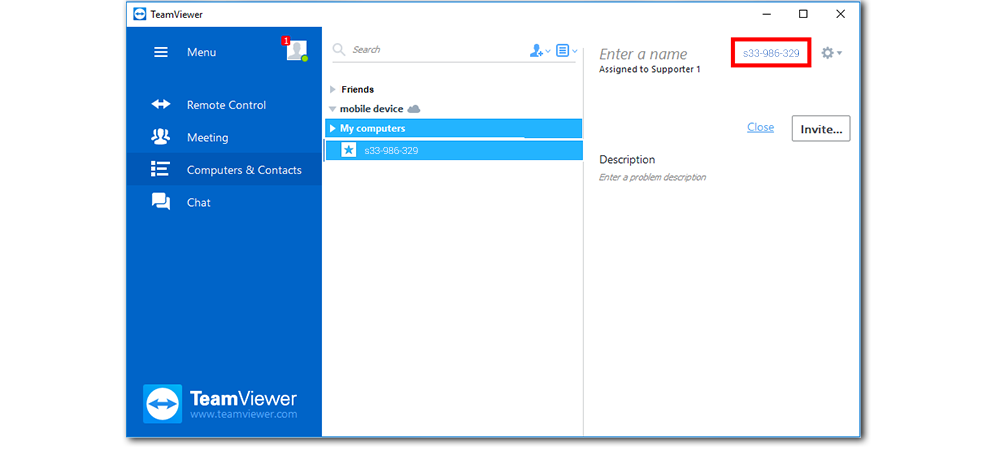Image resolution: width=986 pixels, height=450 pixels.
Task: Open the list view options dropdown
Action: click(x=566, y=51)
